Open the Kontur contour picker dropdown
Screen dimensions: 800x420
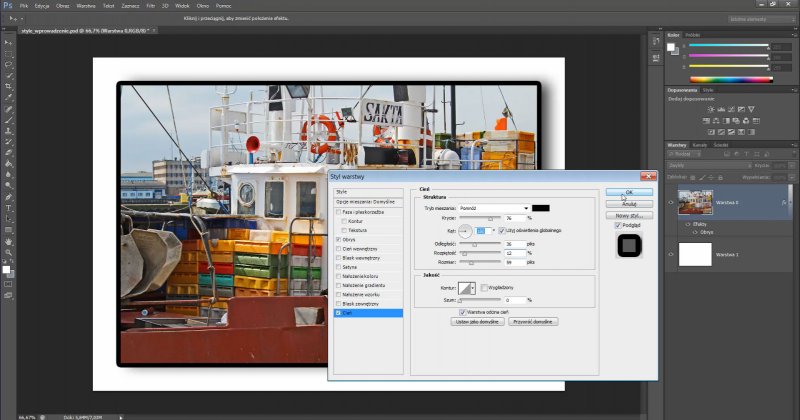[475, 288]
